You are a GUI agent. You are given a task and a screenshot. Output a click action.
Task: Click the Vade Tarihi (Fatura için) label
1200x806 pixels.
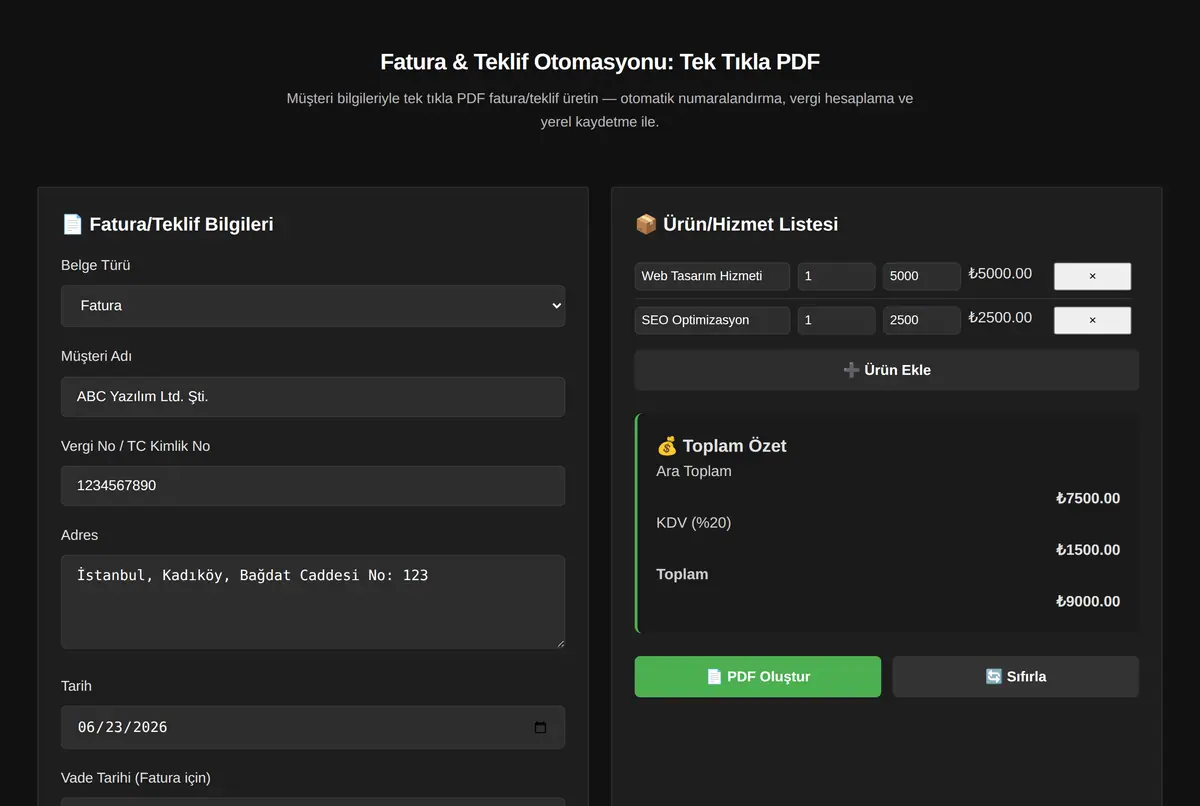click(x=136, y=778)
